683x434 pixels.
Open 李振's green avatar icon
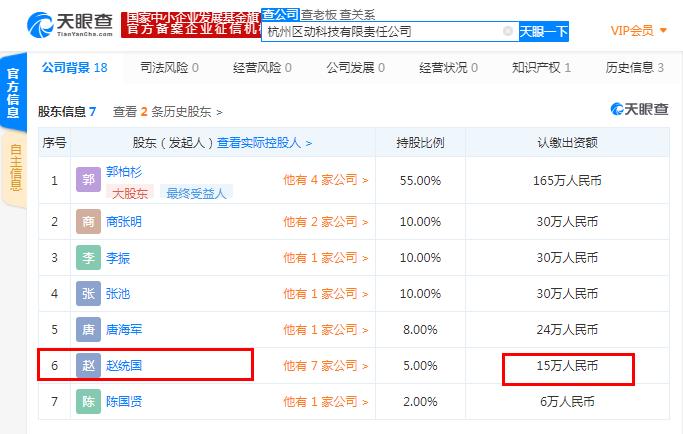(x=88, y=258)
